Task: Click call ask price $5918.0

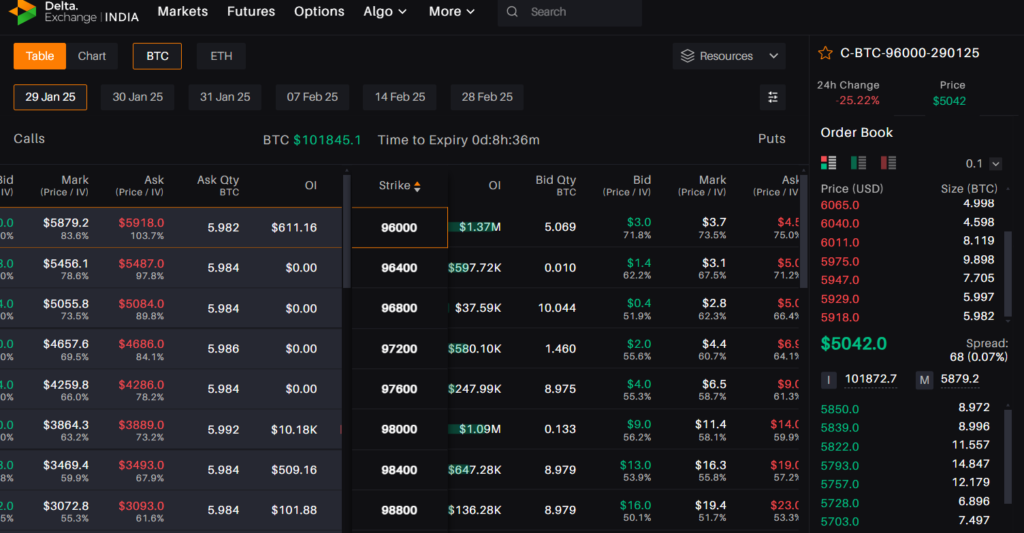Action: [141, 223]
